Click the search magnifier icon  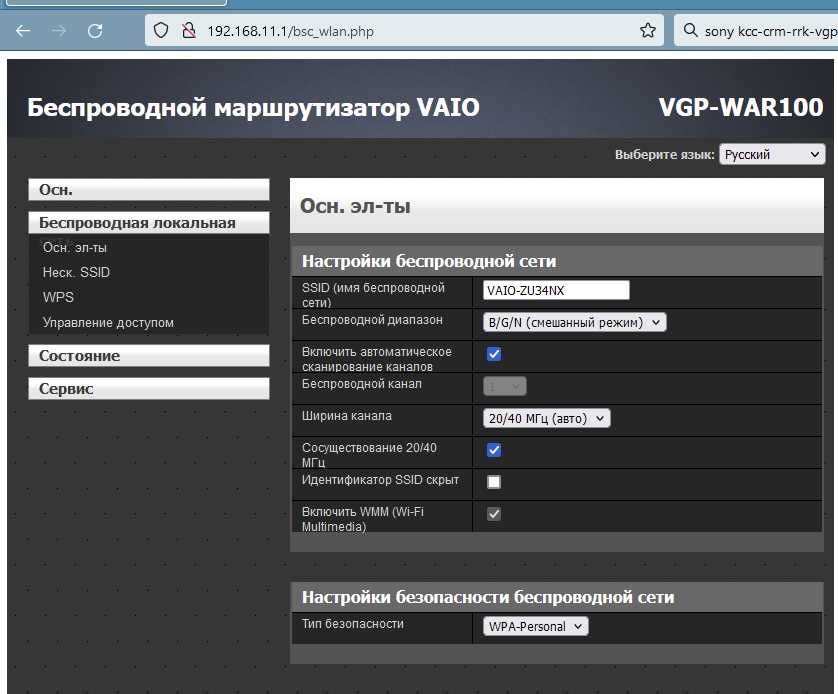coord(690,30)
